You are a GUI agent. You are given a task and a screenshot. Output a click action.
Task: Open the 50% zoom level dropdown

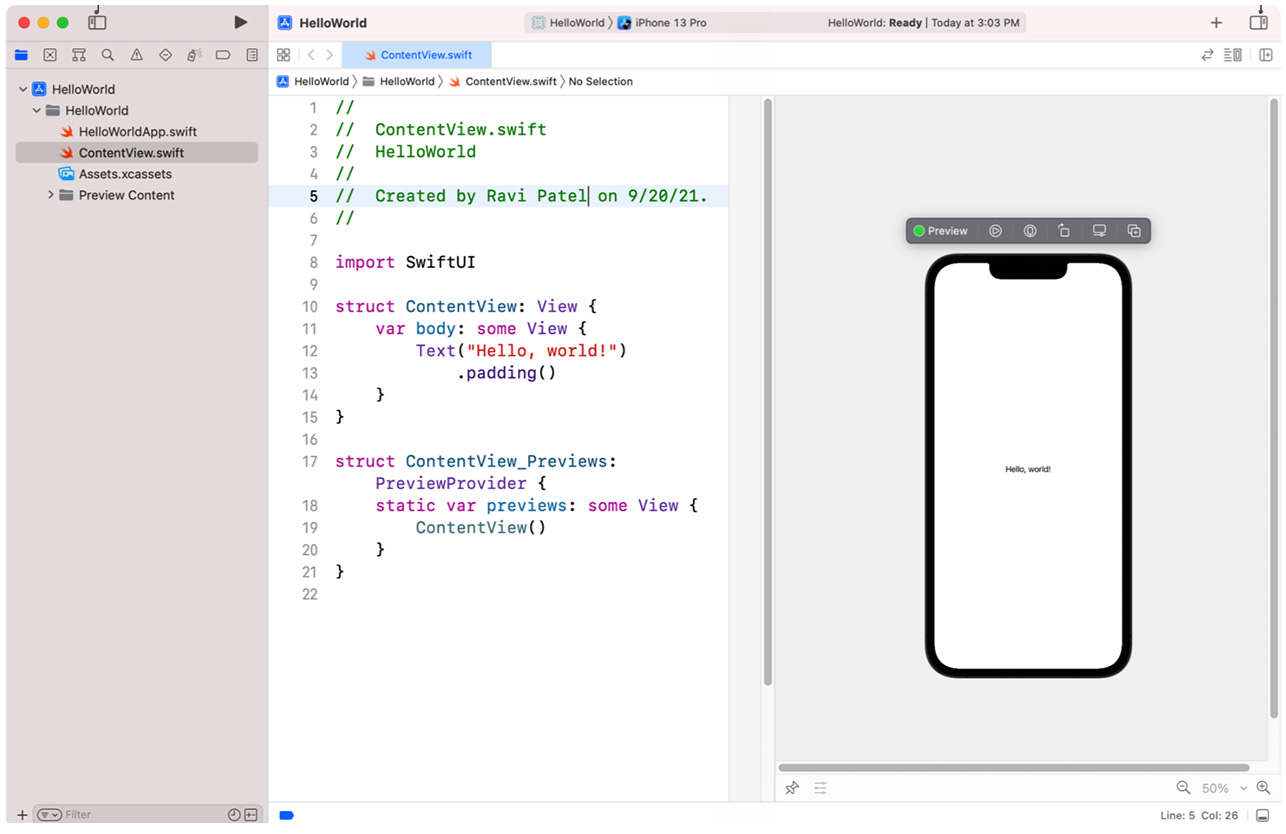click(x=1224, y=788)
